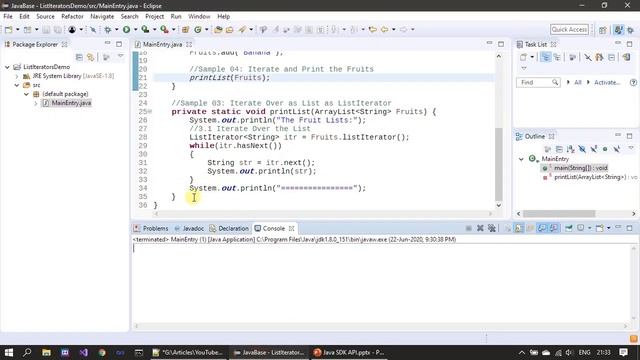This screenshot has width=640, height=360.
Task: Click the Open Perspective icon
Action: [x=602, y=30]
